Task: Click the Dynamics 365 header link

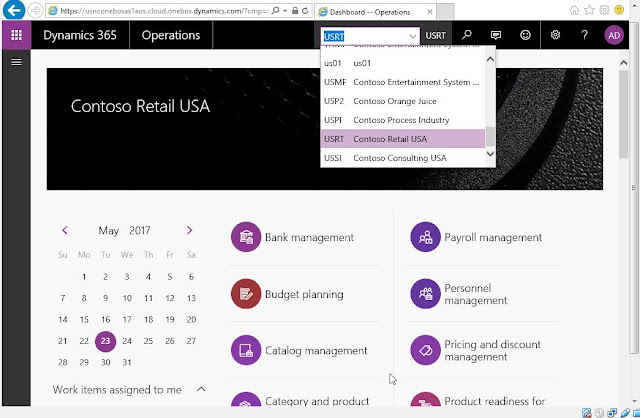Action: pyautogui.click(x=80, y=35)
